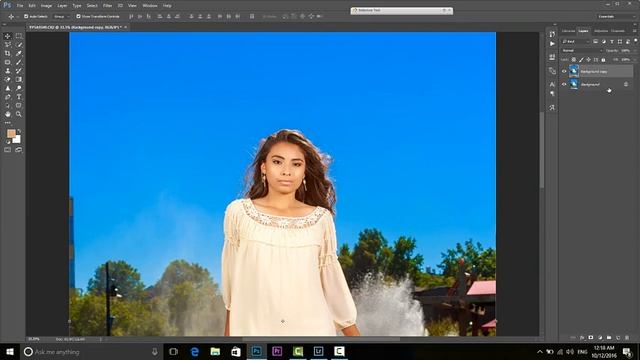Toggle the Auto-Select checkbox
640x360 pixels.
click(26, 16)
